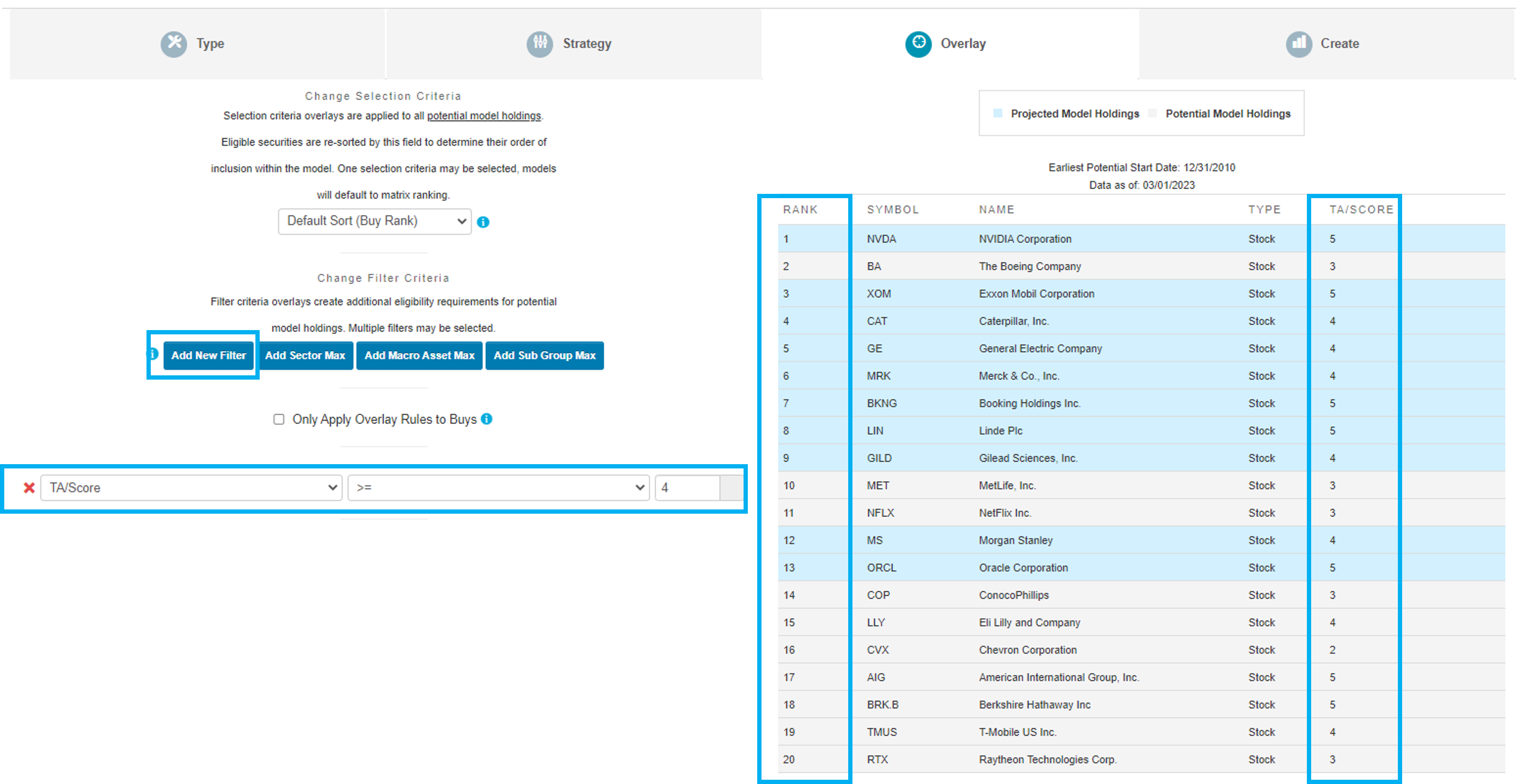Select the LLY symbol cell
The width and height of the screenshot is (1520, 784).
click(x=876, y=622)
